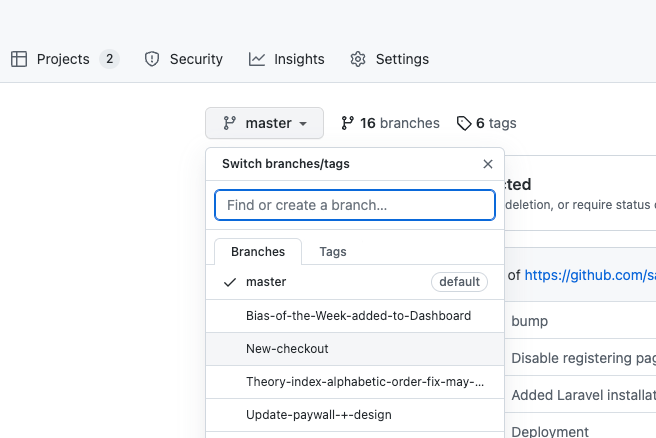The width and height of the screenshot is (656, 438).
Task: Open the https://github.com link
Action: 590,275
